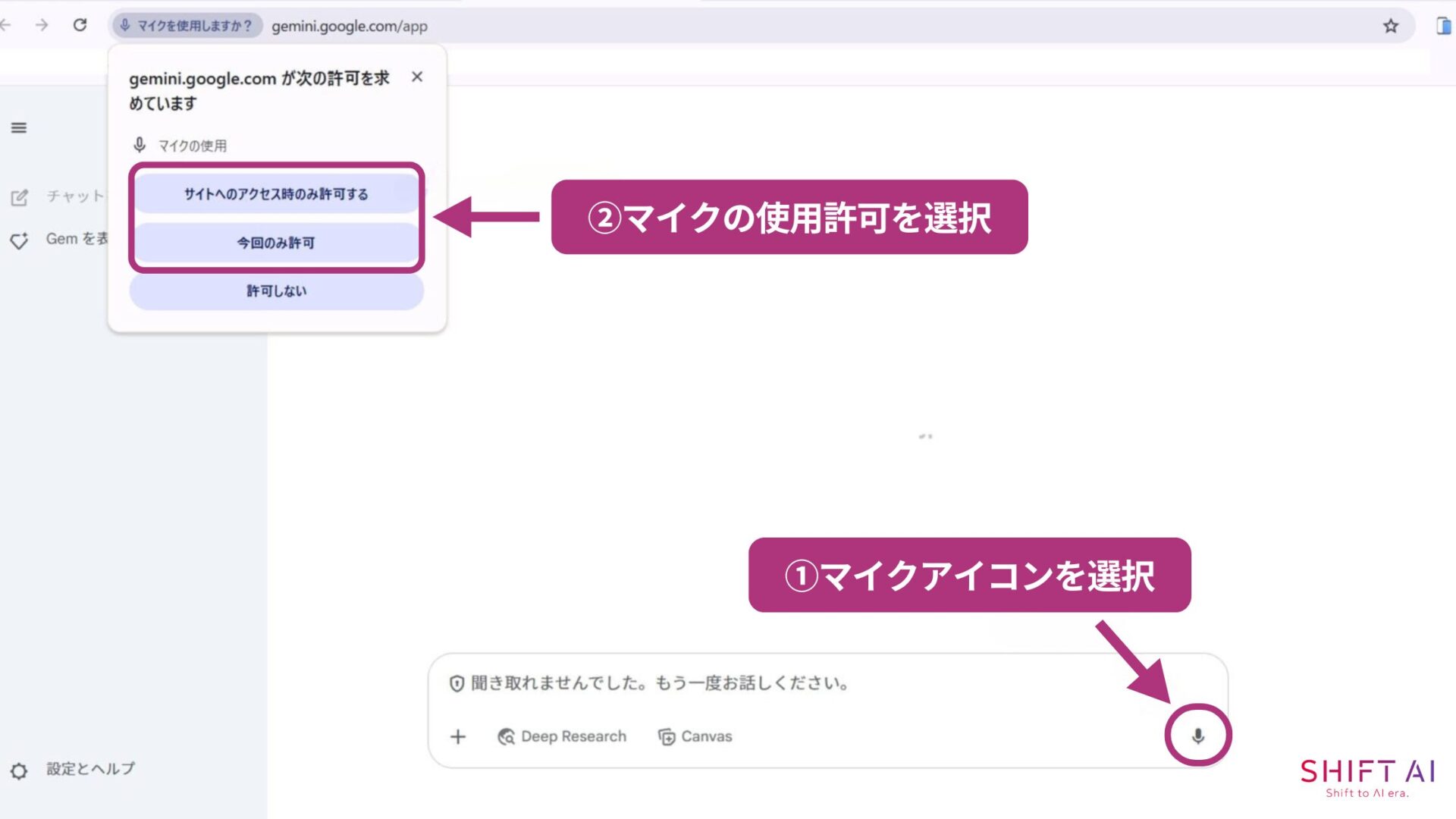Reload the page with the refresh icon
Viewport: 1456px width, 819px height.
(80, 24)
